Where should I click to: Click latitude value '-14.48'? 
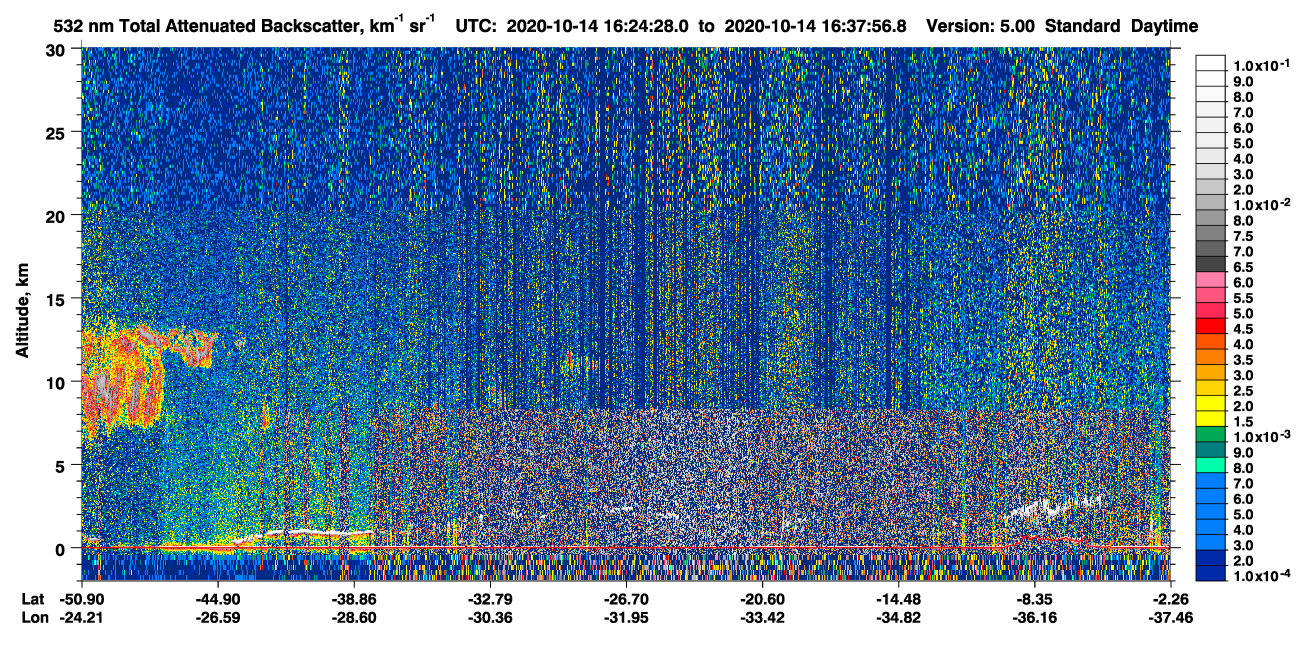897,598
